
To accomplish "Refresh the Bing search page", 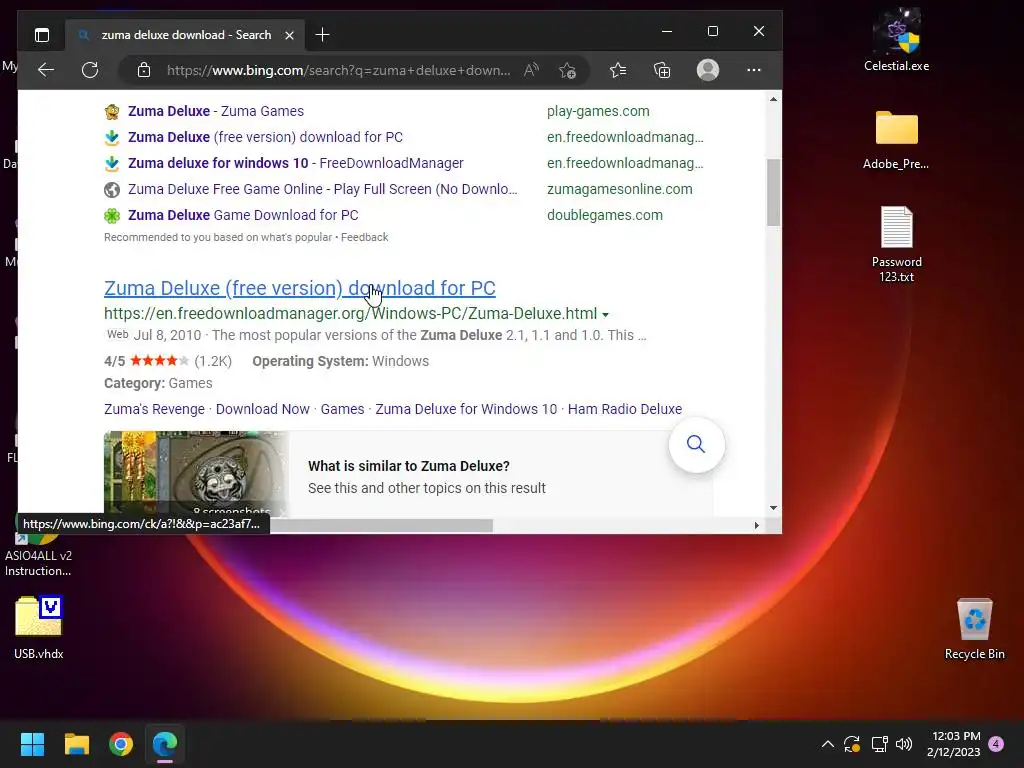I will click(x=90, y=70).
